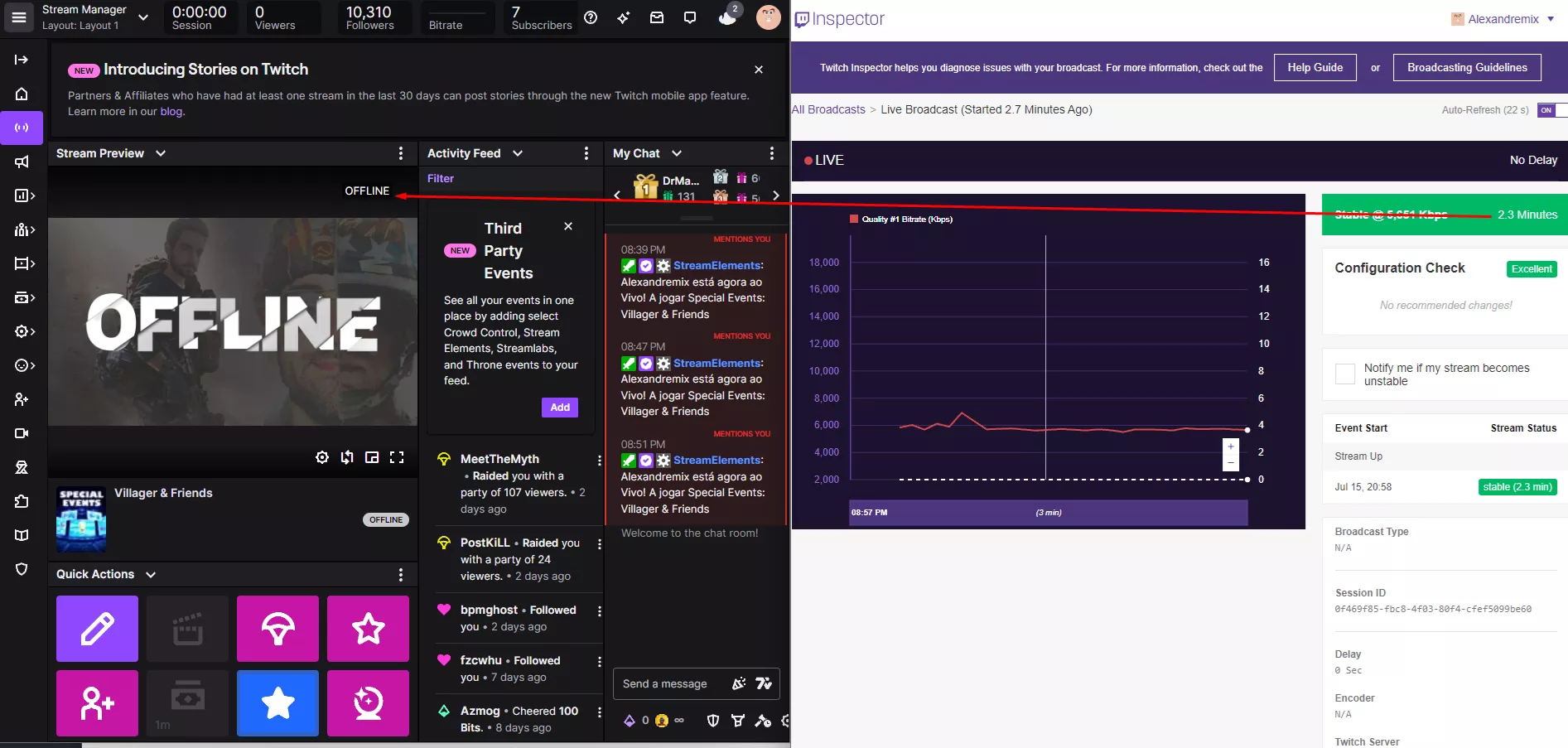Click the moderation shield icon below chat
The image size is (1568, 748).
712,721
